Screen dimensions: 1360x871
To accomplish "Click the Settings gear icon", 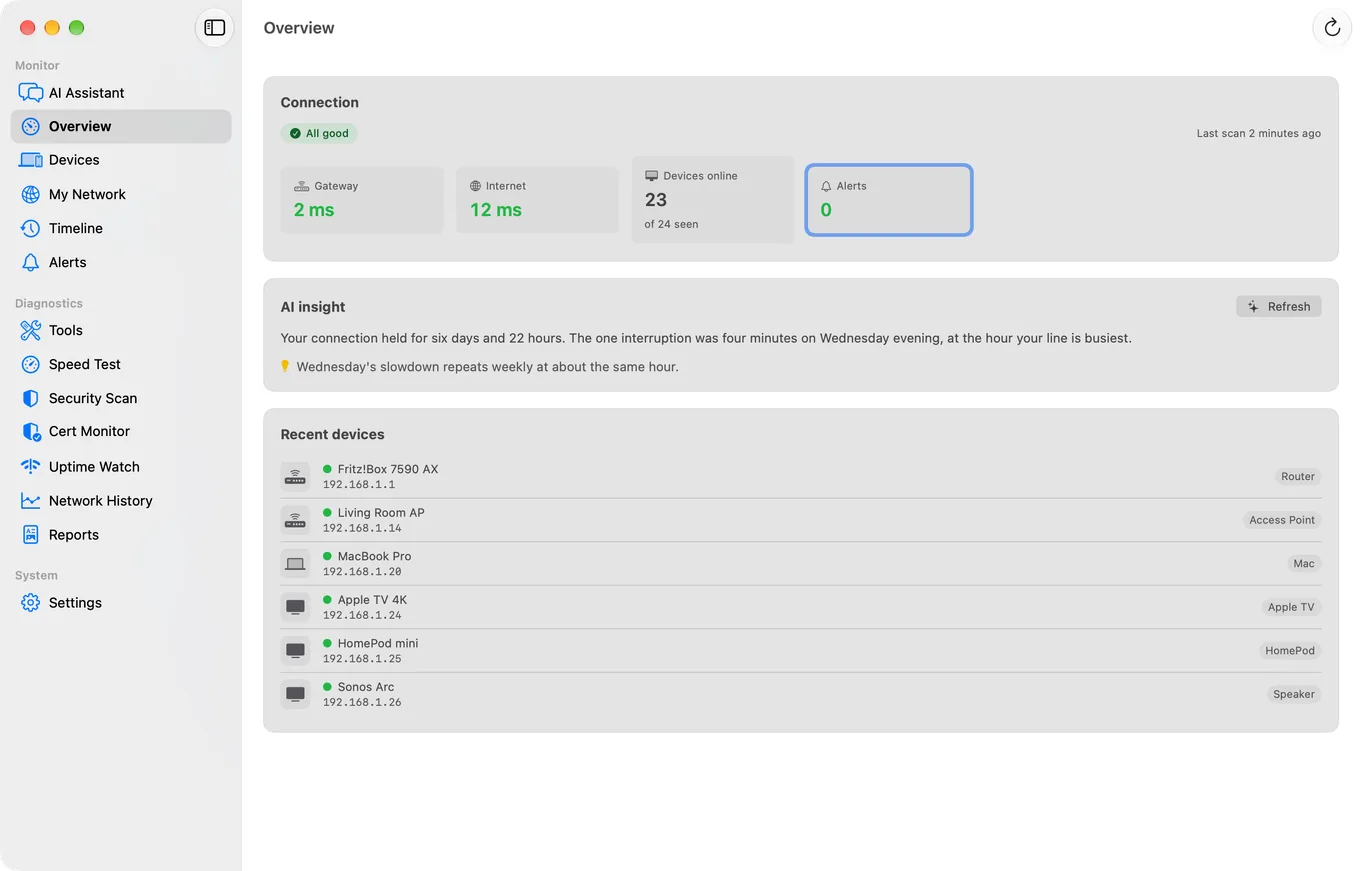I will click(31, 603).
